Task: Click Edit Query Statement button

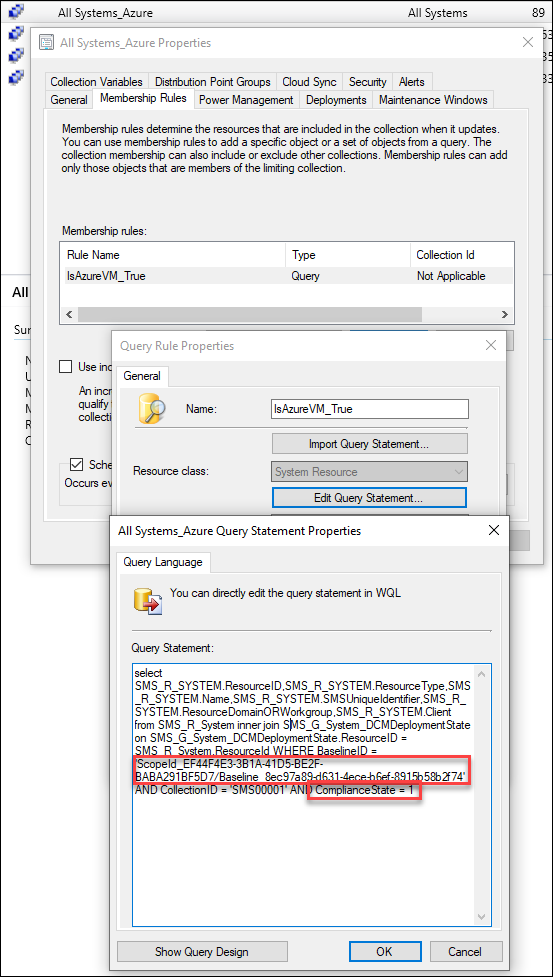Action: coord(369,498)
